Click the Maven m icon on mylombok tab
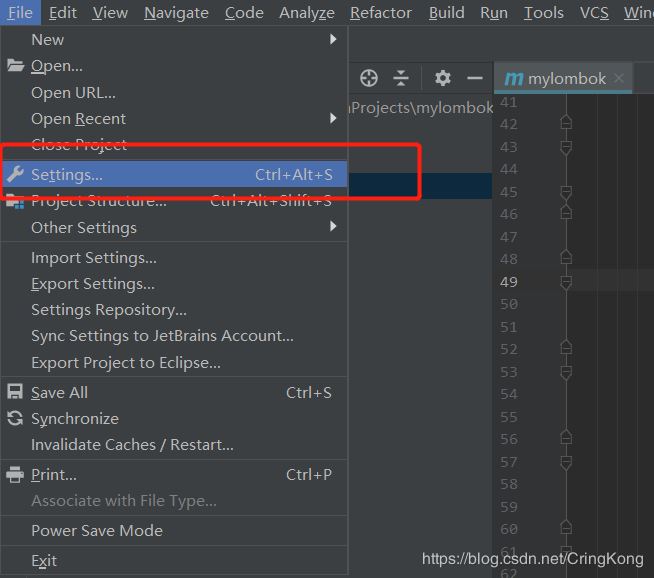 513,79
